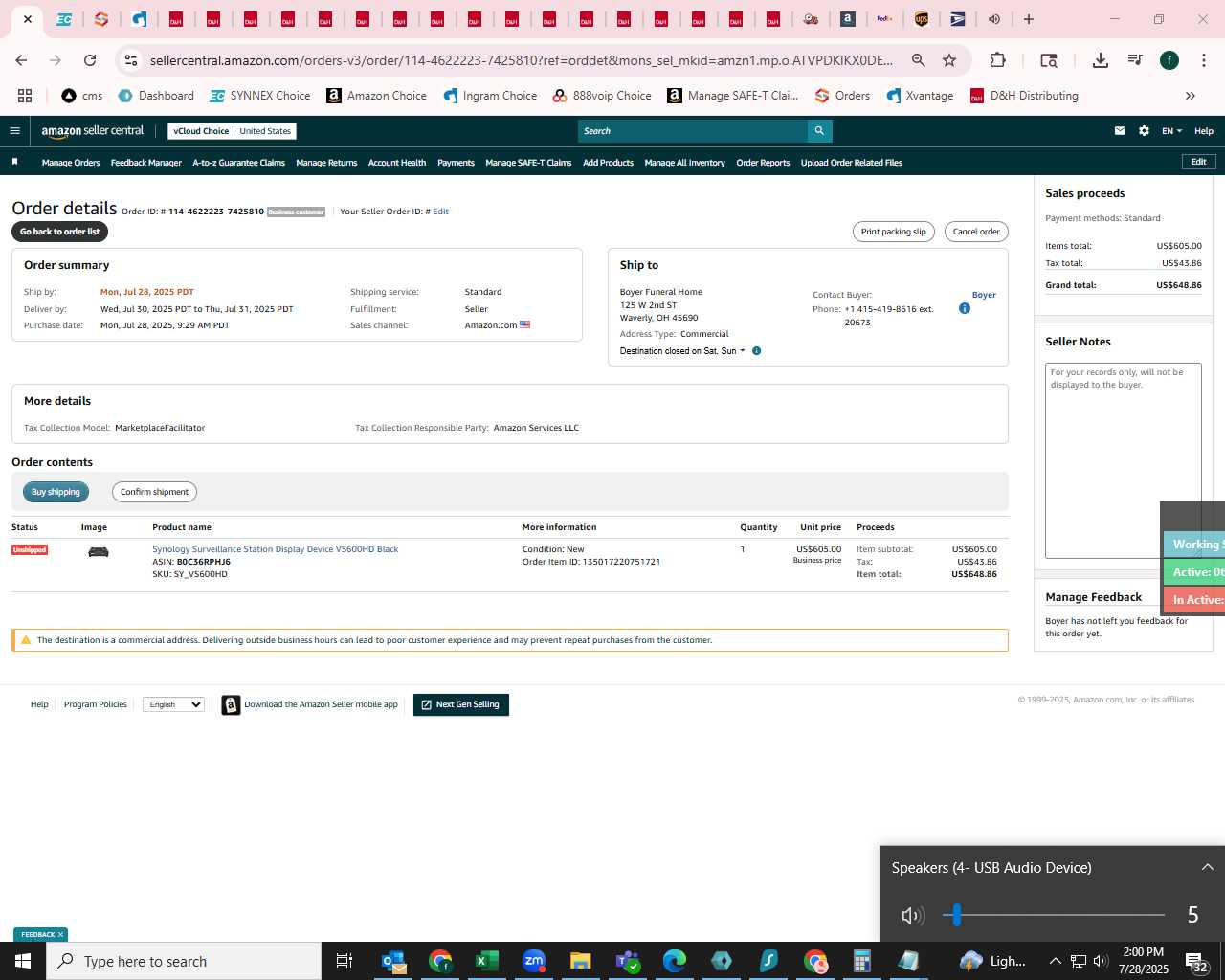This screenshot has height=980, width=1225.
Task: Open the Chrome extensions puzzle icon
Action: click(997, 60)
